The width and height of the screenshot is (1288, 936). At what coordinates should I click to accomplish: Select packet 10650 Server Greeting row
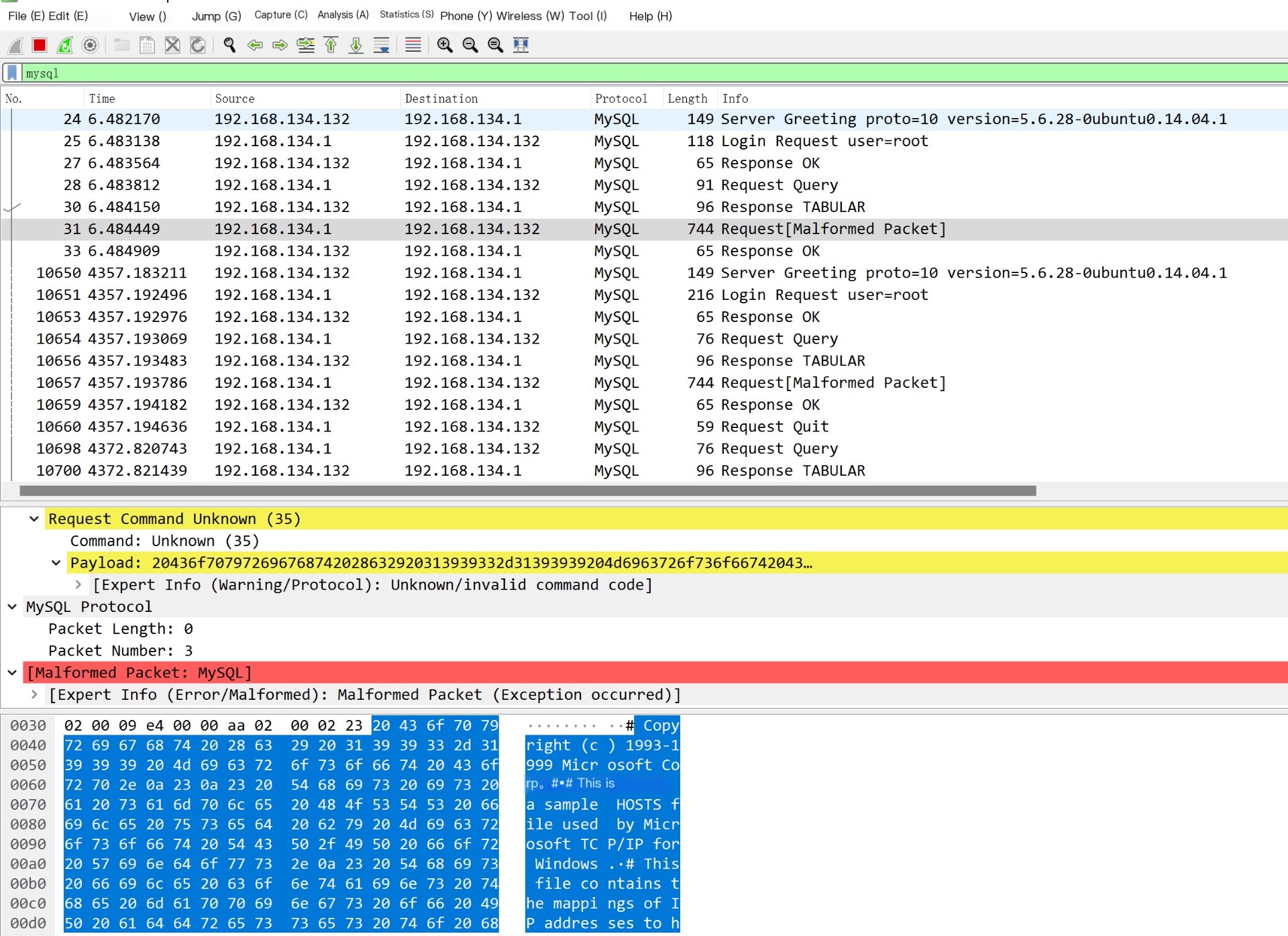coord(644,273)
